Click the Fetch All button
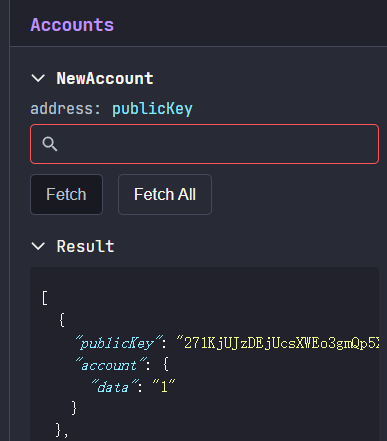Image resolution: width=387 pixels, height=441 pixels. 165,194
